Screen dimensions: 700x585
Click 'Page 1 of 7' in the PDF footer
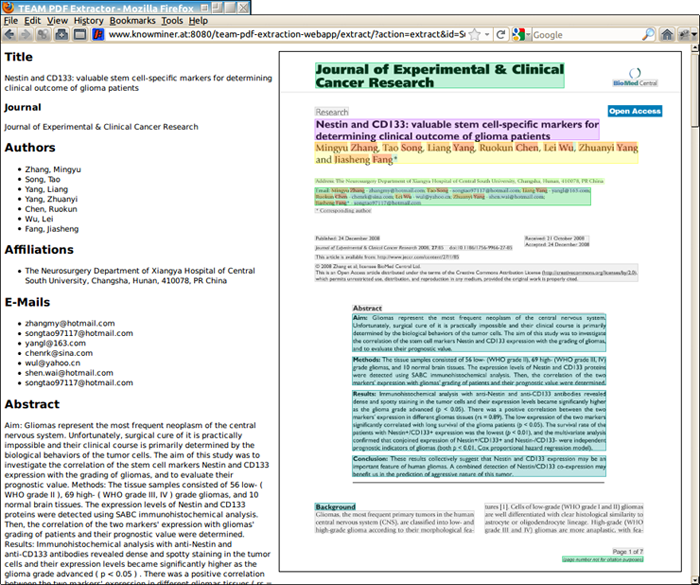[x=628, y=552]
